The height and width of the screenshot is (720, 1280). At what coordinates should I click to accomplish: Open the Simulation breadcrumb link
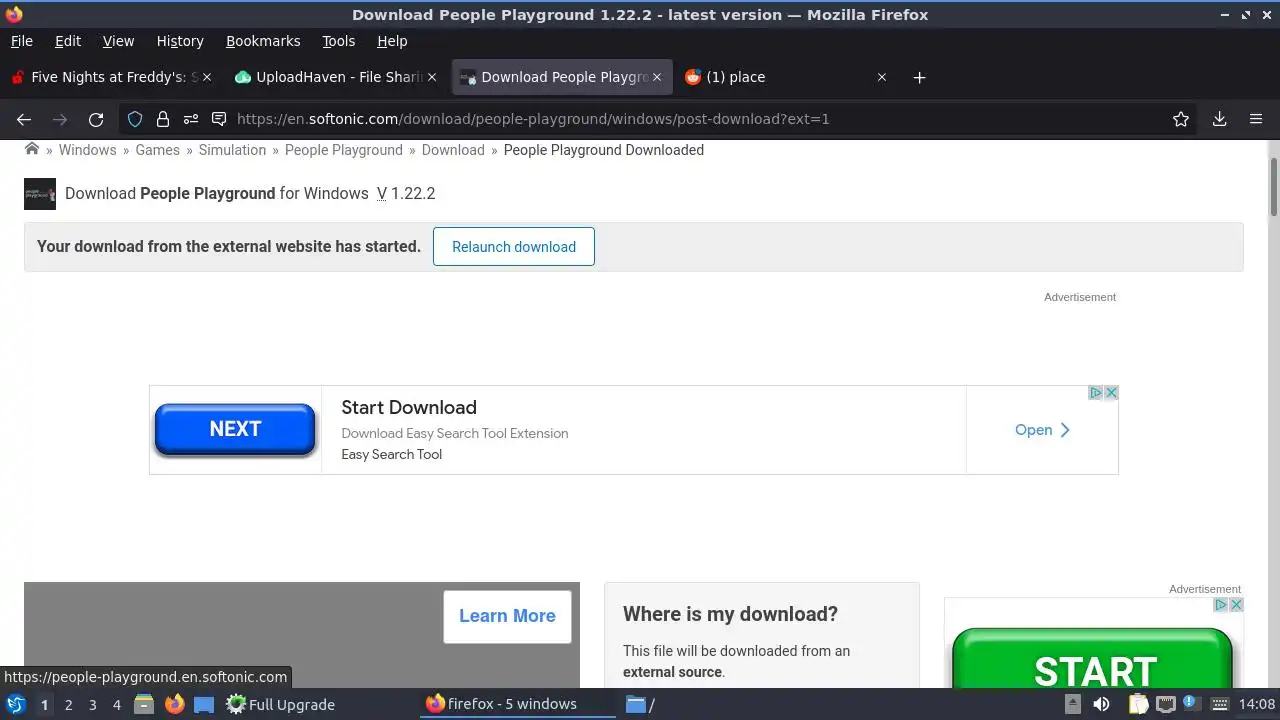click(x=232, y=150)
